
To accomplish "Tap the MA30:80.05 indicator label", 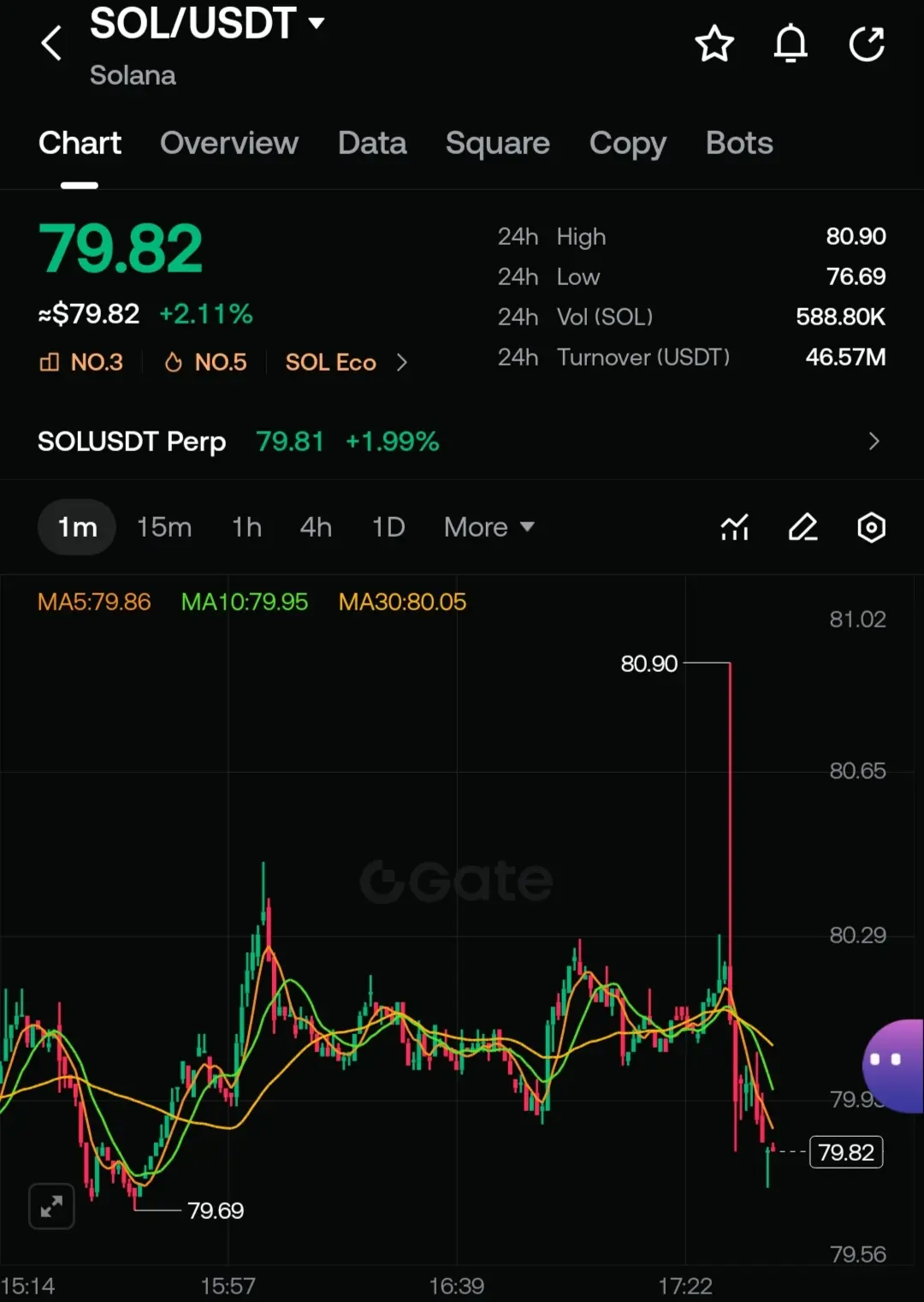I will coord(402,602).
